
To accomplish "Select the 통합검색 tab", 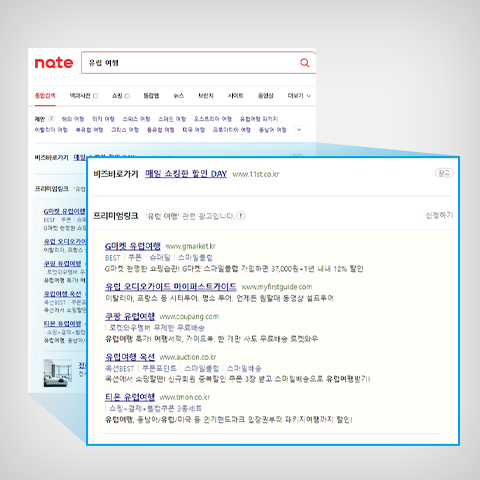I will 45,96.
